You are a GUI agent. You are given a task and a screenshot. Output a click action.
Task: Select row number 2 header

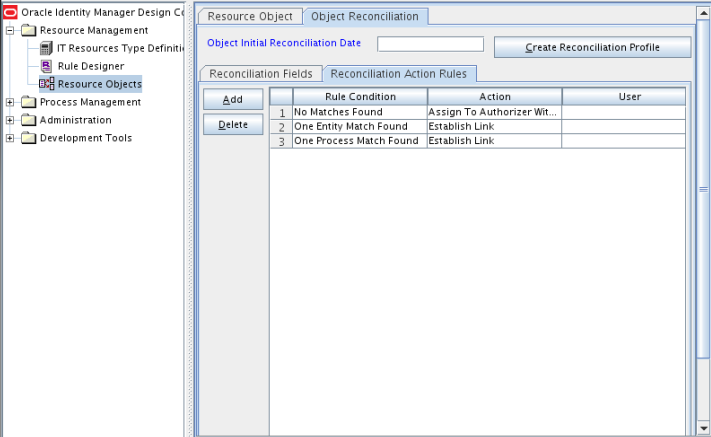[282, 127]
